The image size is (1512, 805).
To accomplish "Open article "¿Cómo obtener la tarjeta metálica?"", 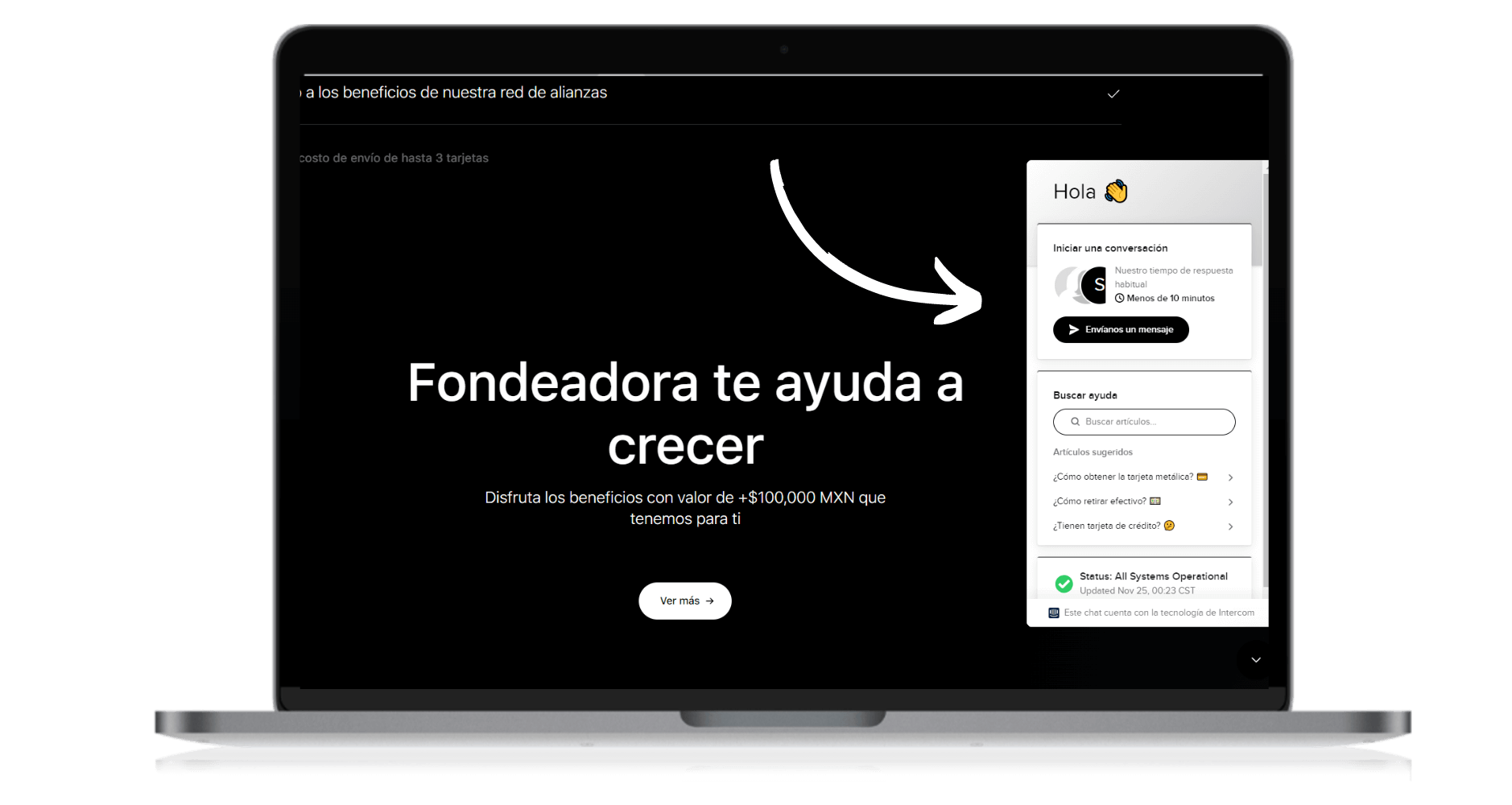I will 1143,477.
